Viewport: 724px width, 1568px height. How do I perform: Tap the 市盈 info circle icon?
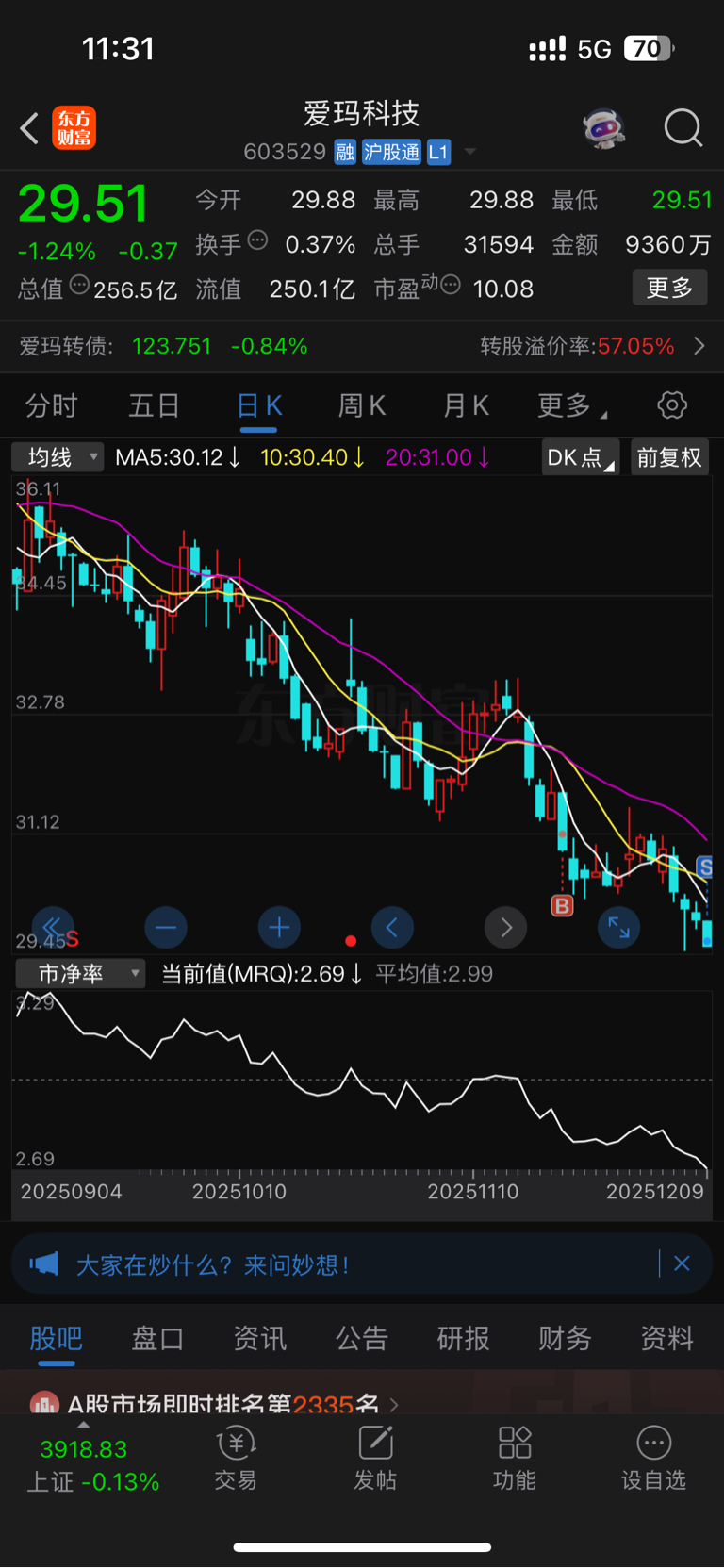pyautogui.click(x=451, y=285)
